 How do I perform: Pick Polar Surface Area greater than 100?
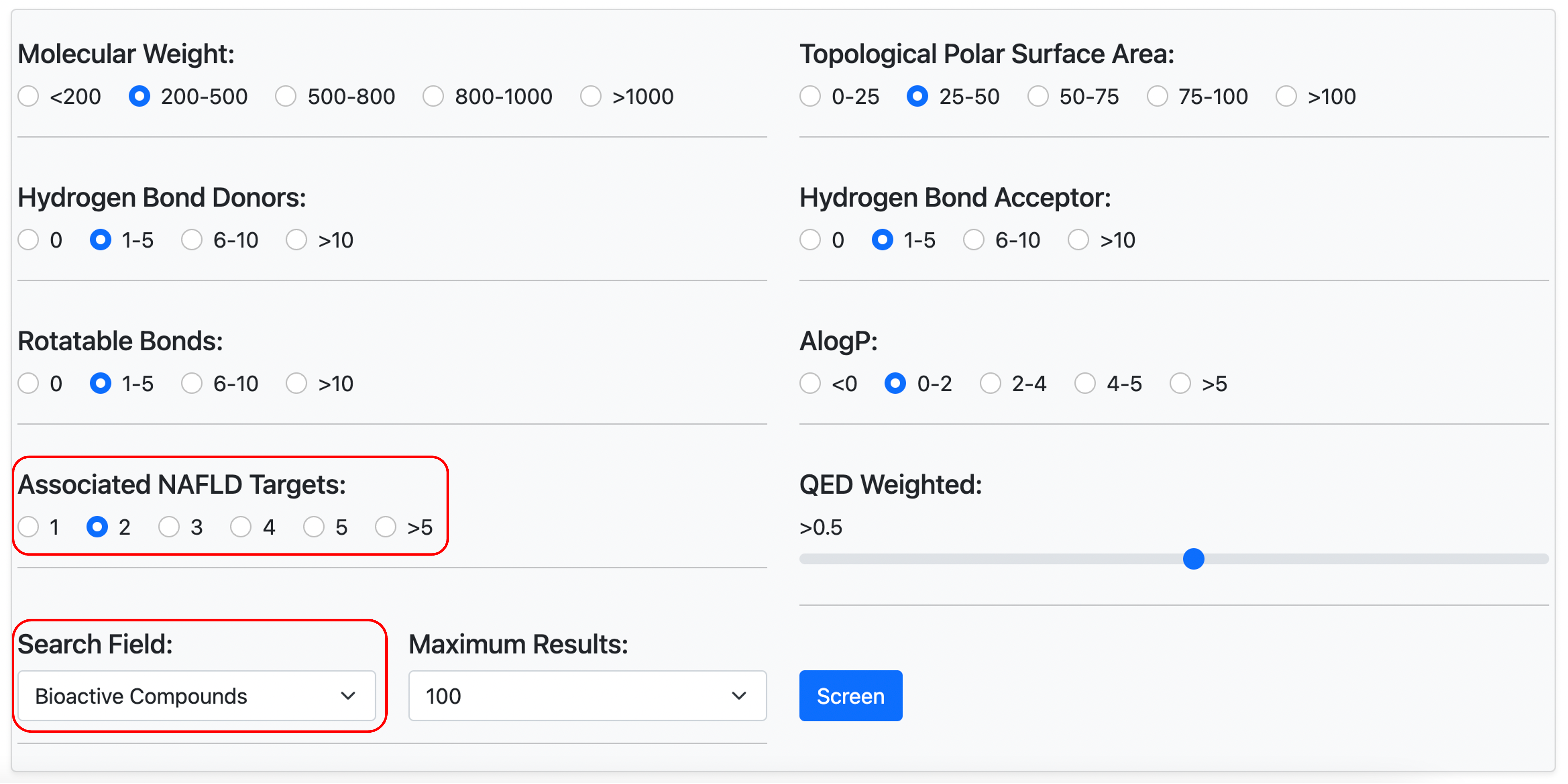(x=1286, y=96)
